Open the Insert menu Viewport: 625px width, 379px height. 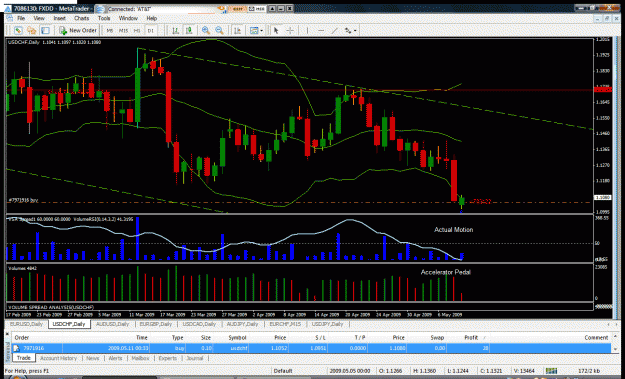[59, 18]
